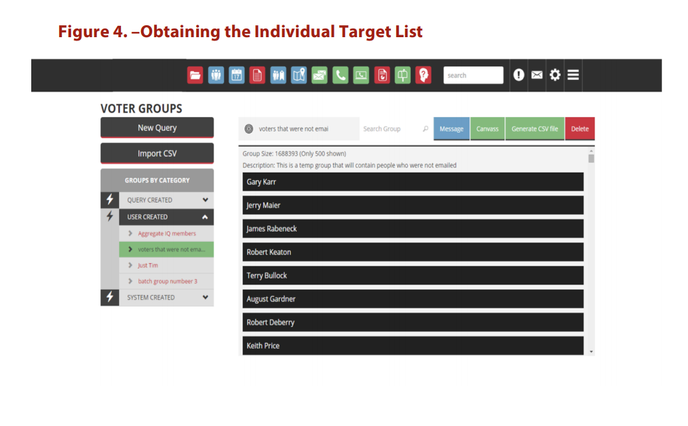Open the Just Tim group
This screenshot has width=688, height=426.
[x=148, y=265]
